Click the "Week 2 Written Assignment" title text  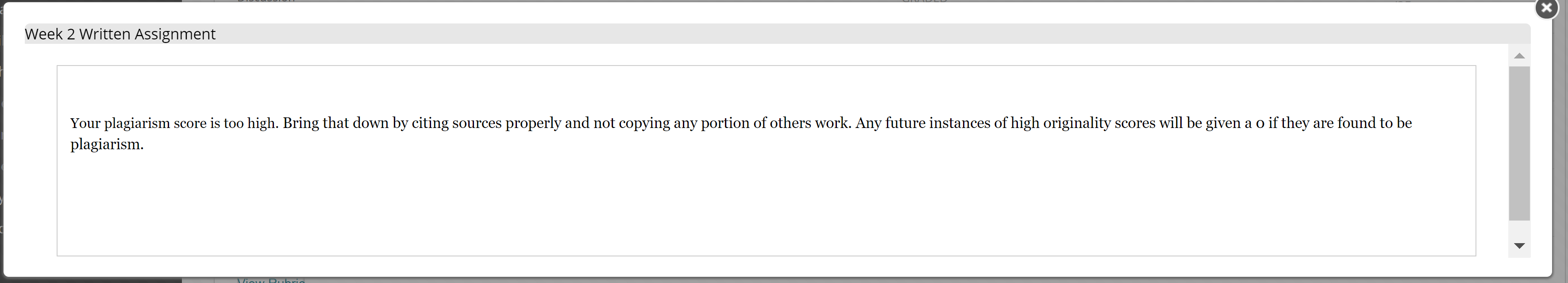point(120,34)
